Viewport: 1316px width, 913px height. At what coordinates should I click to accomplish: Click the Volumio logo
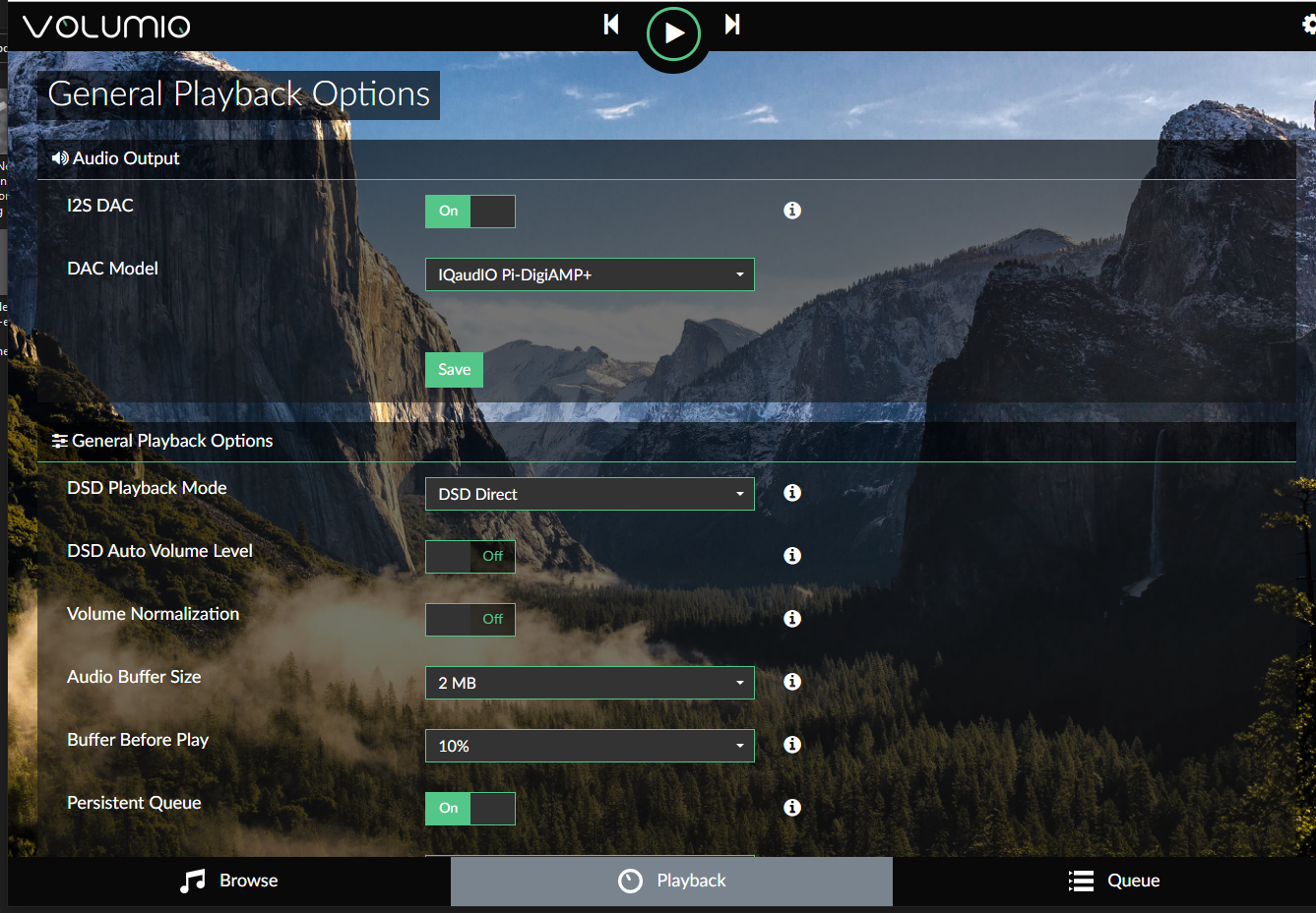click(106, 27)
